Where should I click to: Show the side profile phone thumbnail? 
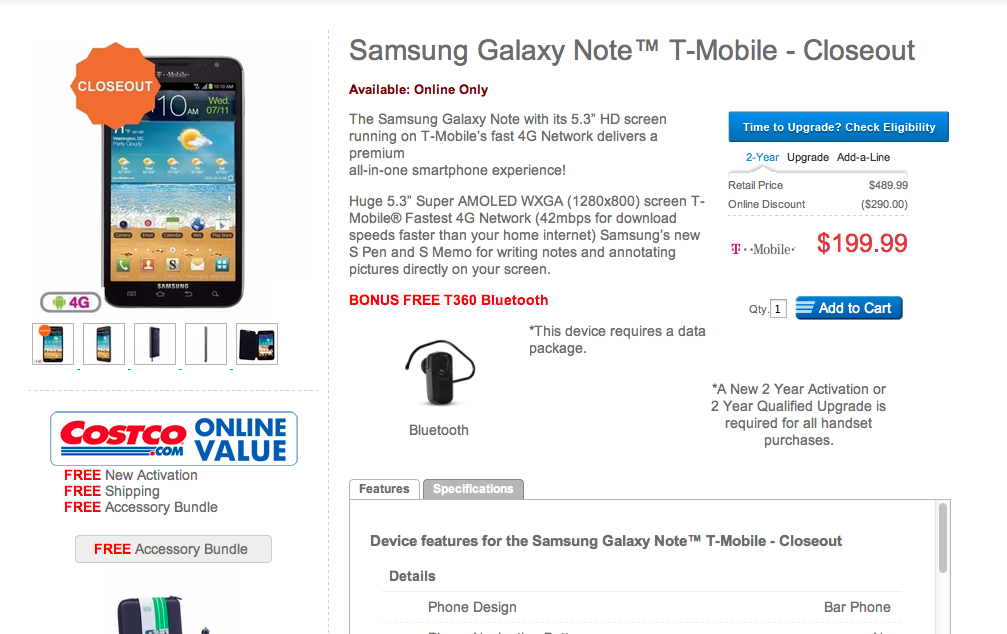coord(206,344)
